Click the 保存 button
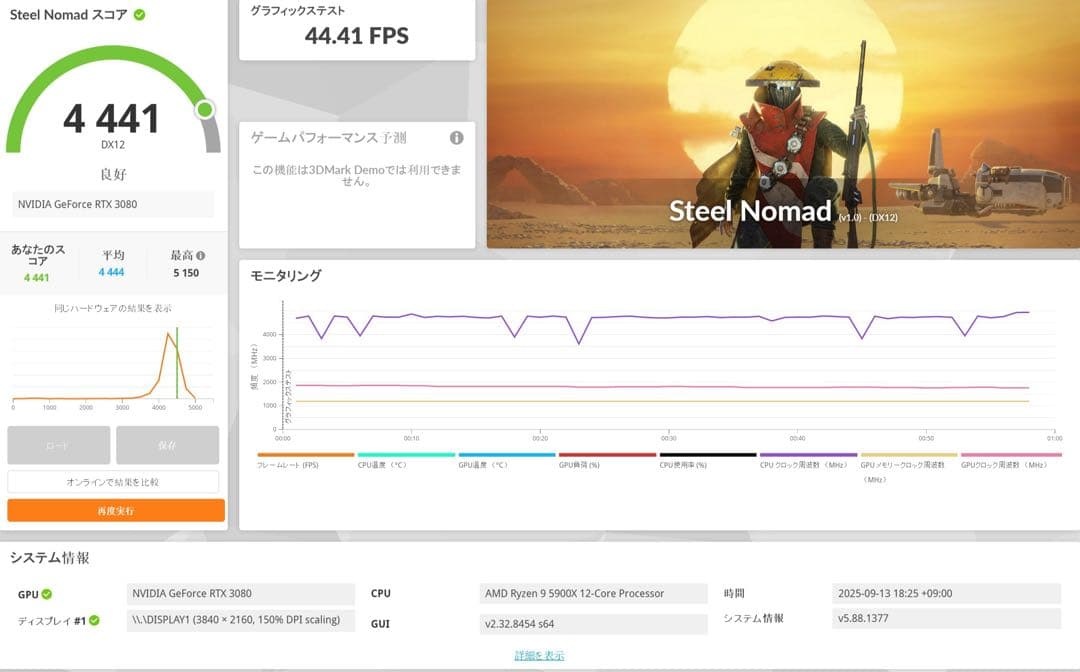1080x672 pixels. click(167, 446)
